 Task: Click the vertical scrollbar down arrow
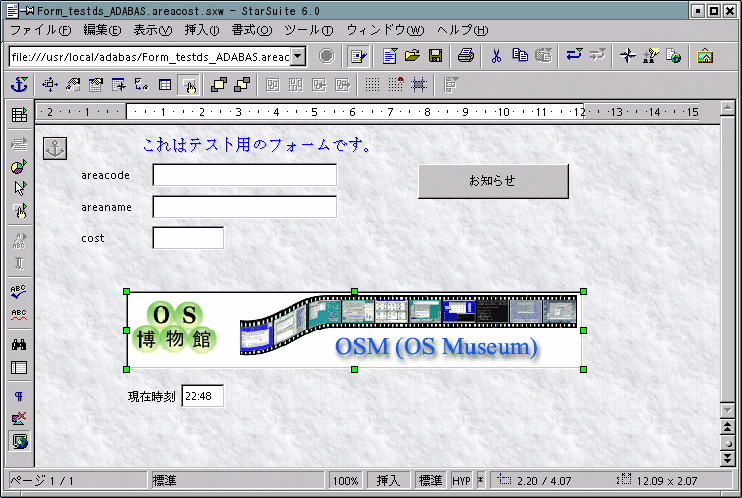coord(727,409)
